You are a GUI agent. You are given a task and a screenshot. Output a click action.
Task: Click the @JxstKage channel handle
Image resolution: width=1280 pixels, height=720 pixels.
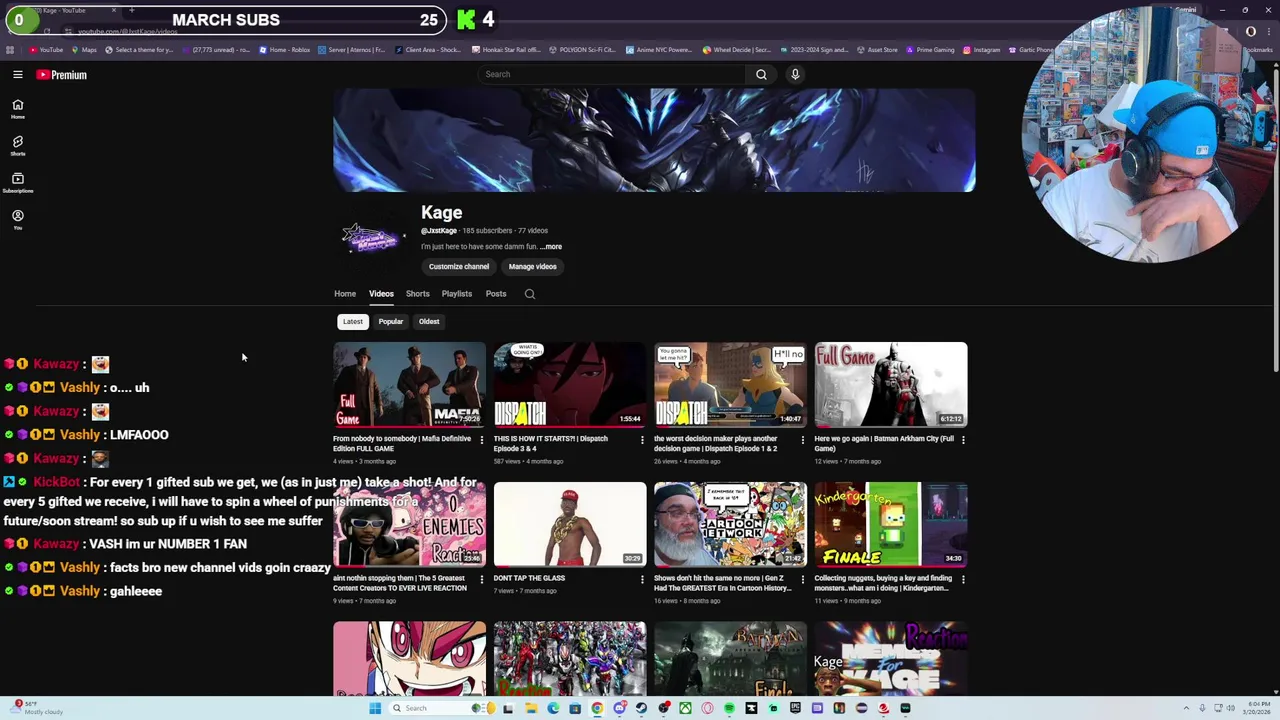point(439,231)
